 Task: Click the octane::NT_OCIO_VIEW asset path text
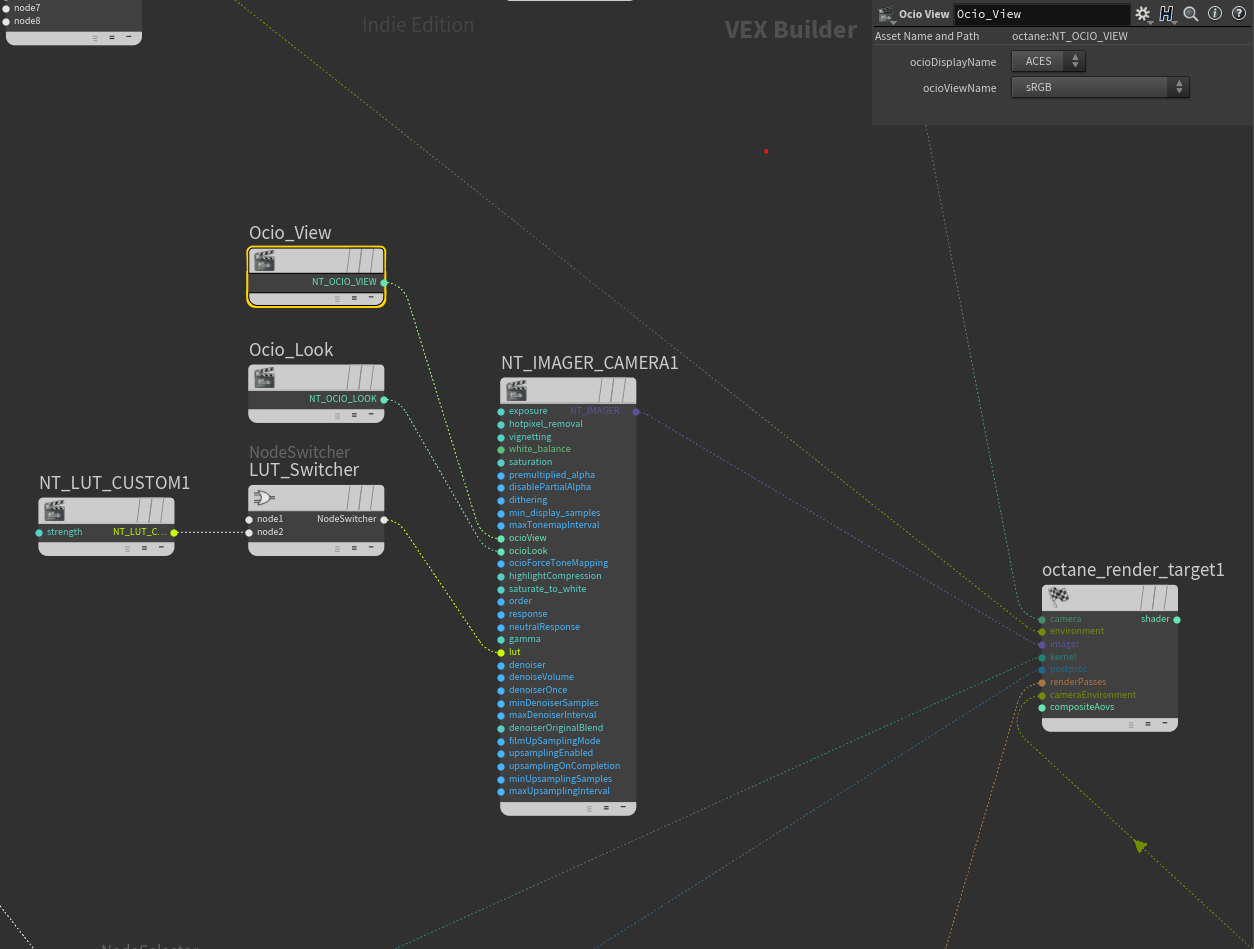[1070, 36]
